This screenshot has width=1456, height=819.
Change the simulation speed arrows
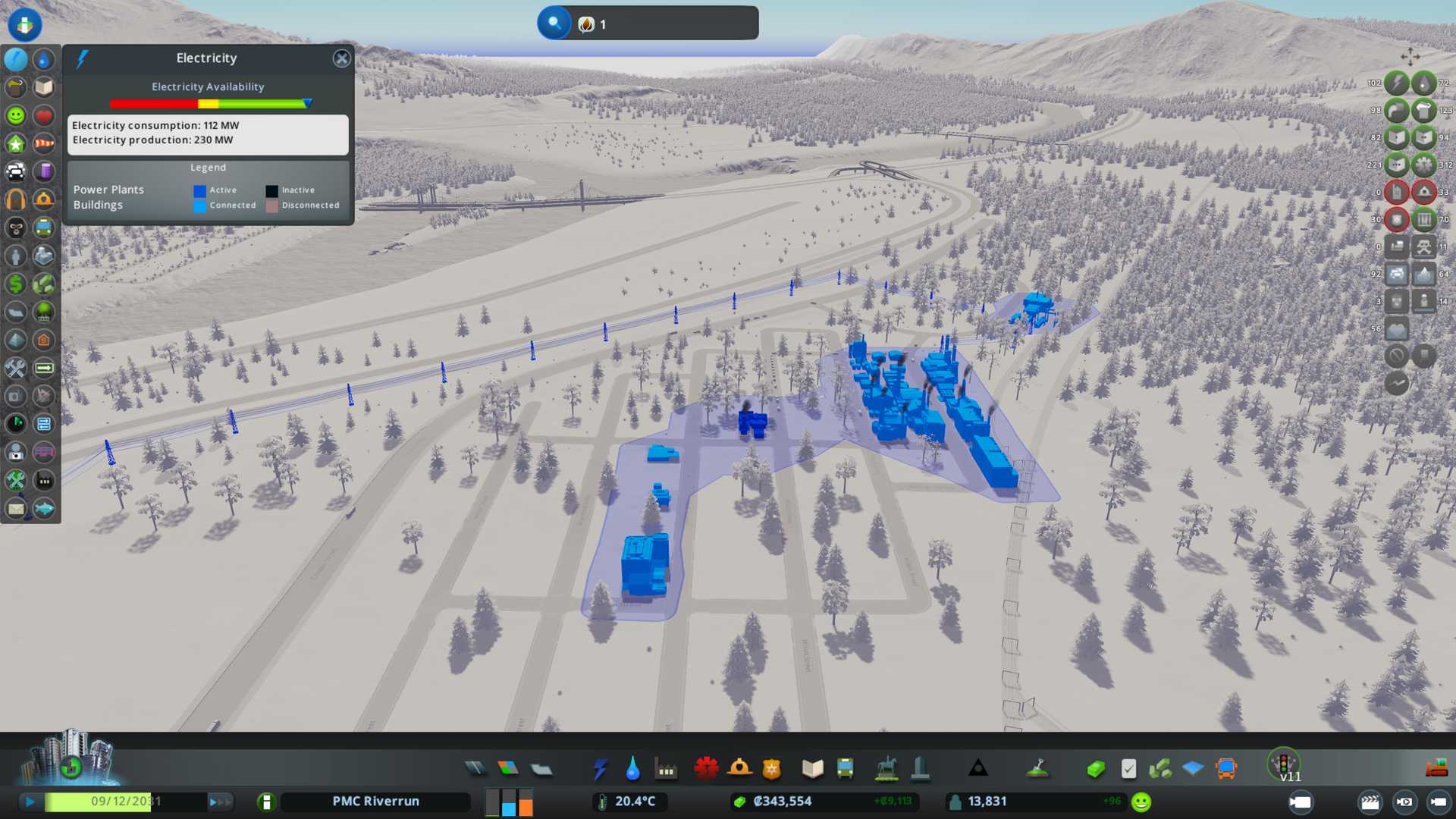tap(220, 802)
